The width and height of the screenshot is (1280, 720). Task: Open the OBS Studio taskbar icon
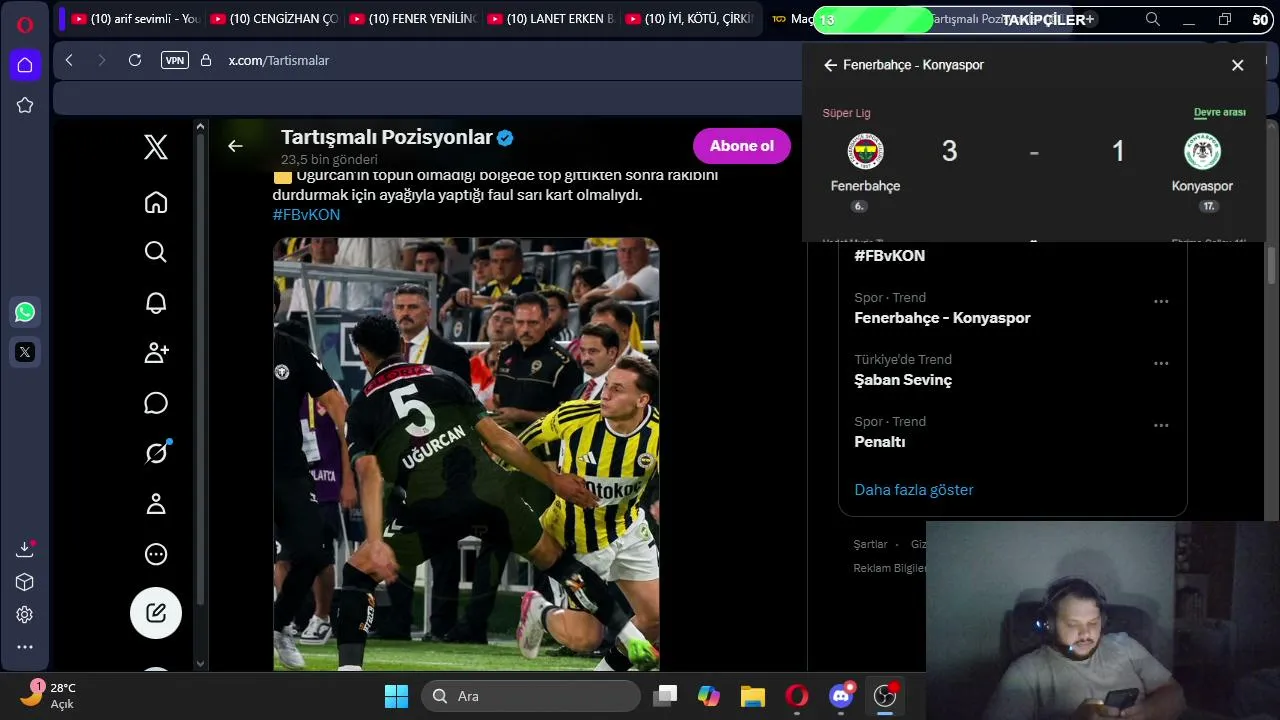click(x=885, y=696)
